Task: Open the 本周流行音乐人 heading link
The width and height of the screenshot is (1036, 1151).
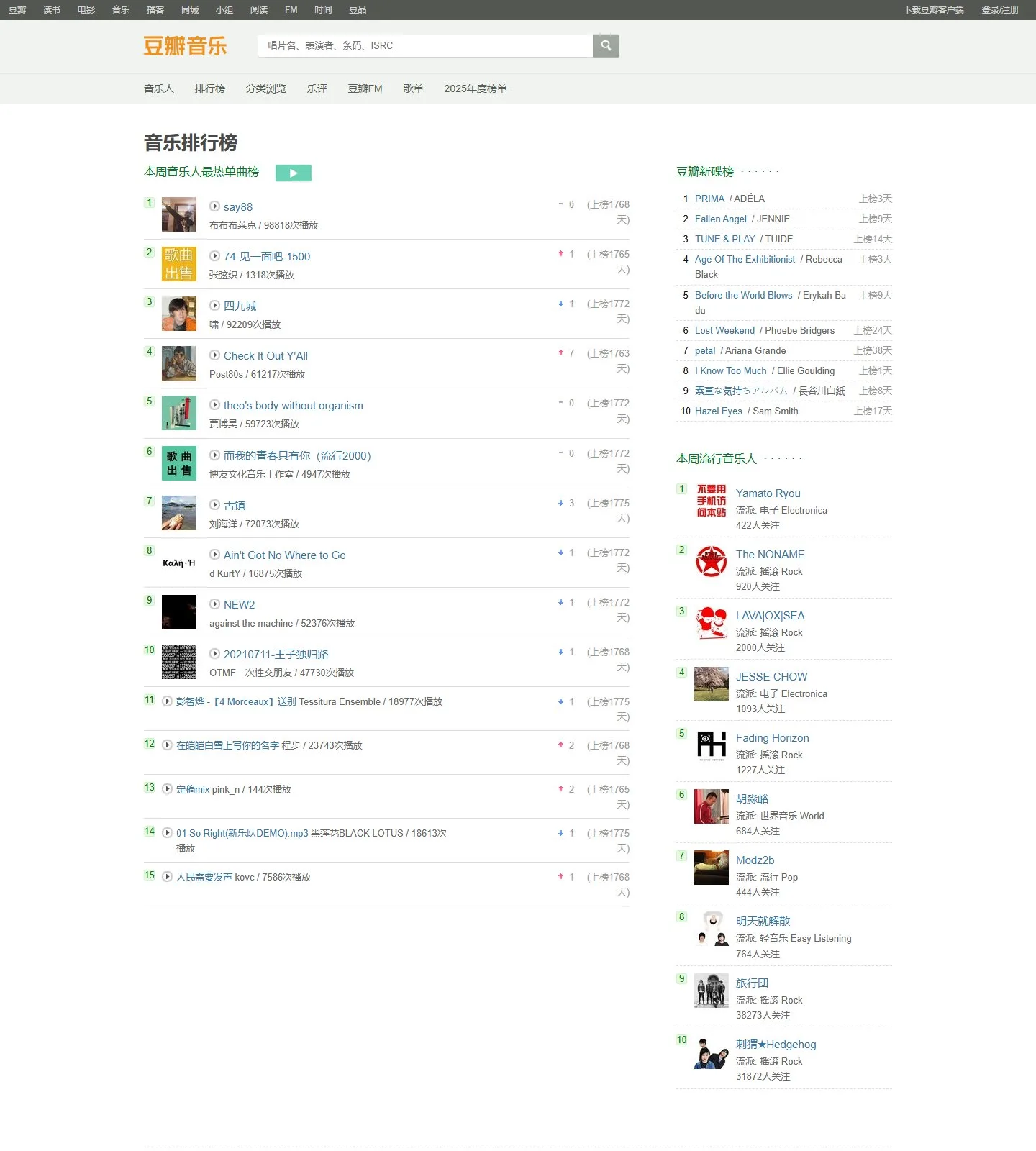Action: click(717, 459)
